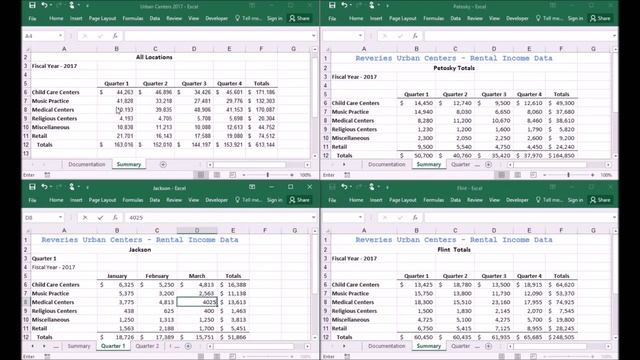The height and width of the screenshot is (360, 640).
Task: Save the Petosky workbook
Action: (332, 5)
